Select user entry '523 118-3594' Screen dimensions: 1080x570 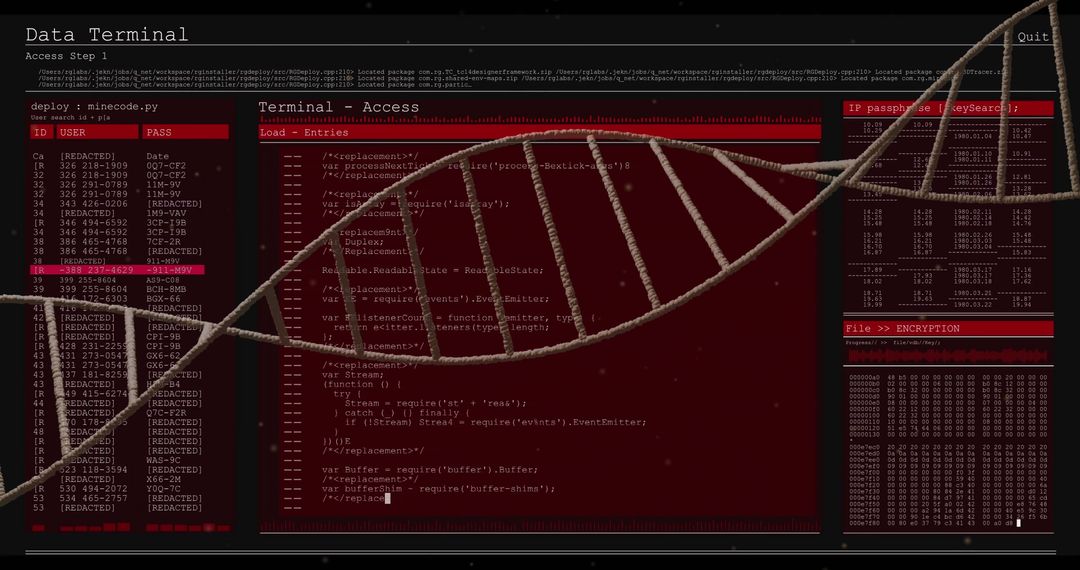pos(93,469)
